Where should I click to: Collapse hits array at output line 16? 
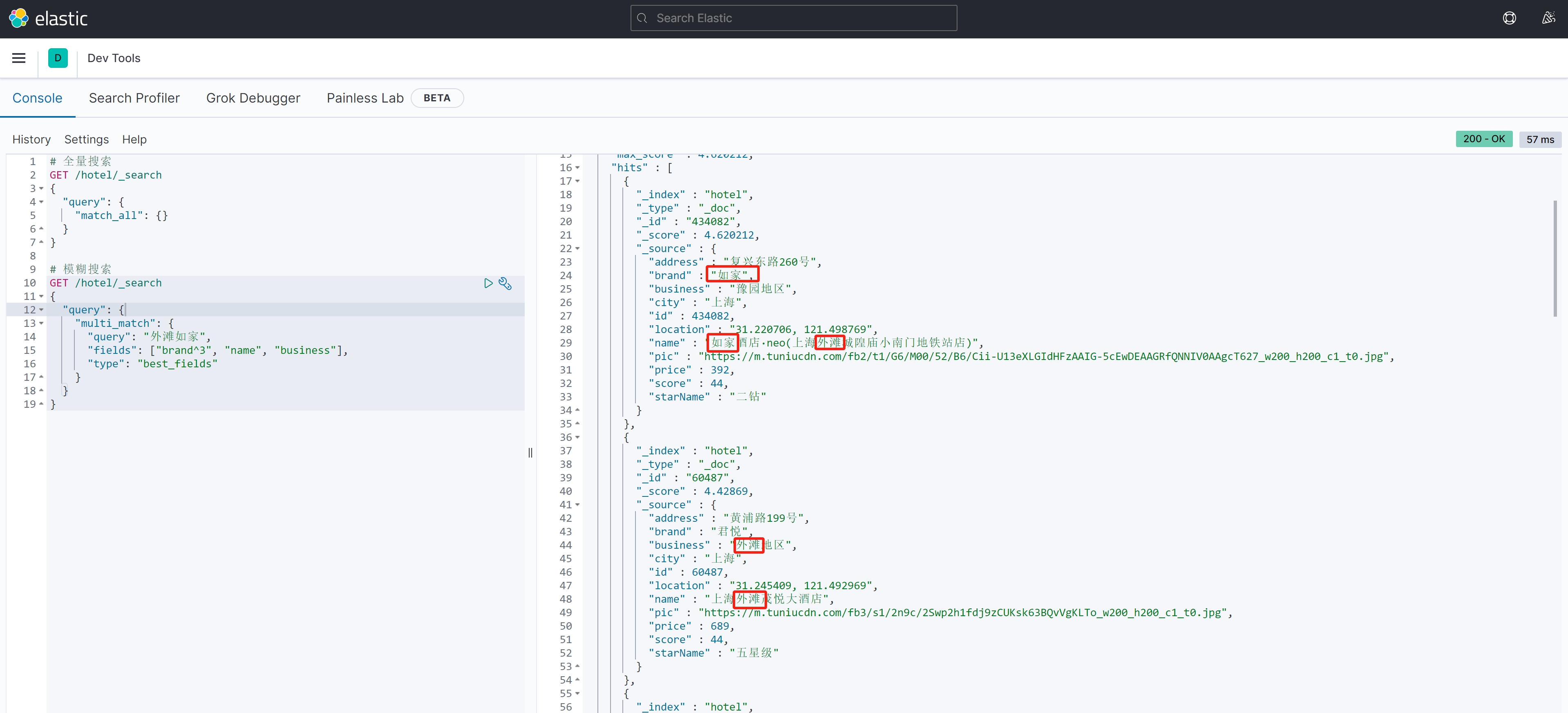(x=578, y=168)
